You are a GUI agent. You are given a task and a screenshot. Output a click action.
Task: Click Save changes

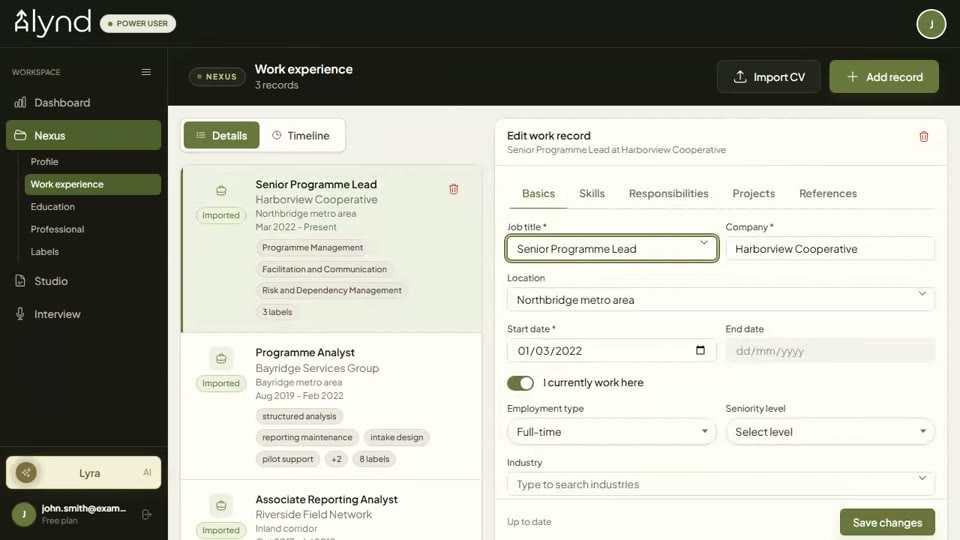pos(887,522)
